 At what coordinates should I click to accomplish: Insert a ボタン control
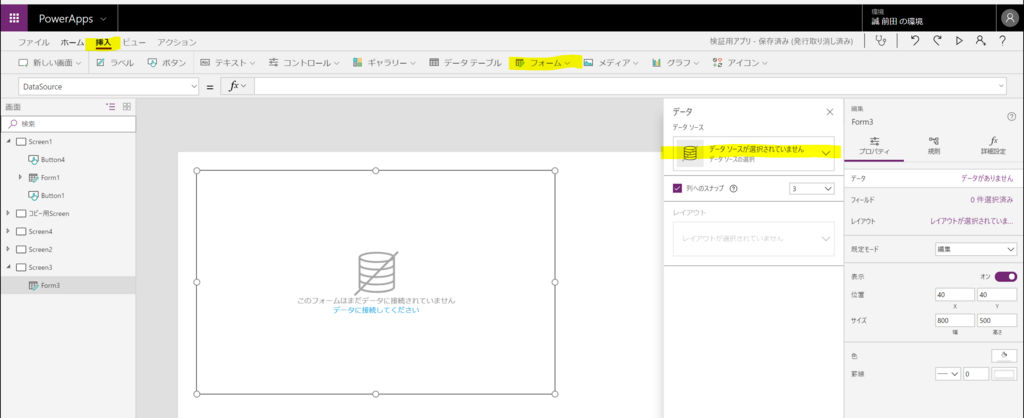click(167, 63)
